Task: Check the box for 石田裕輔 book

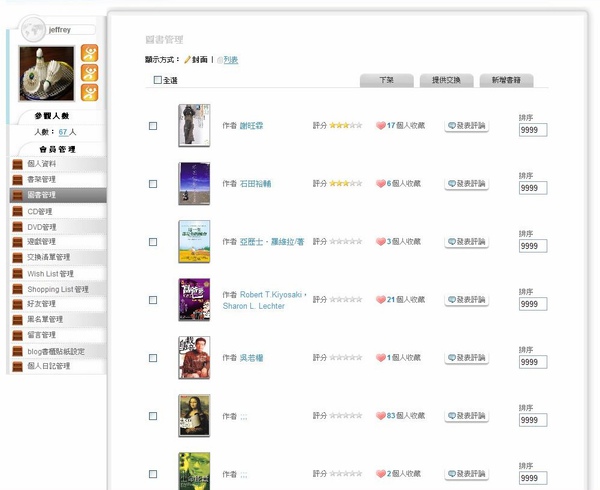Action: 153,184
